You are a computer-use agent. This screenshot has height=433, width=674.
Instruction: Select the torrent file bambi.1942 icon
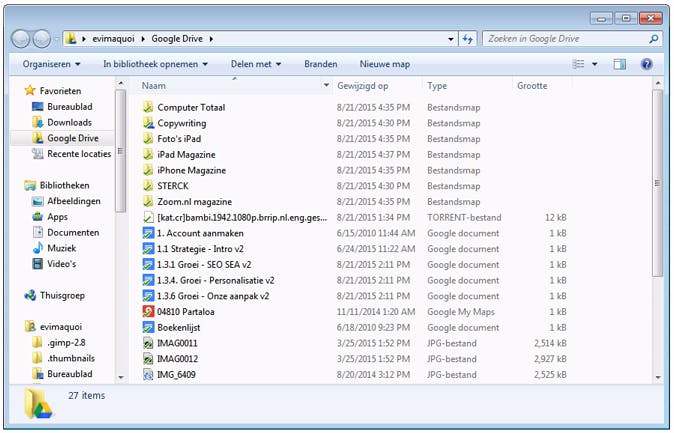(148, 217)
